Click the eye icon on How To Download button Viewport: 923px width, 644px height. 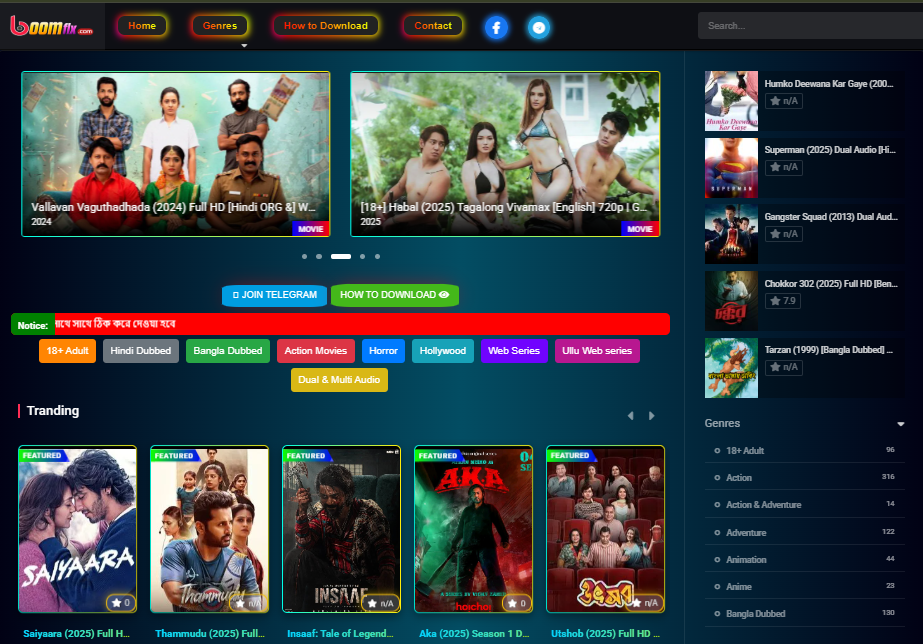point(444,294)
